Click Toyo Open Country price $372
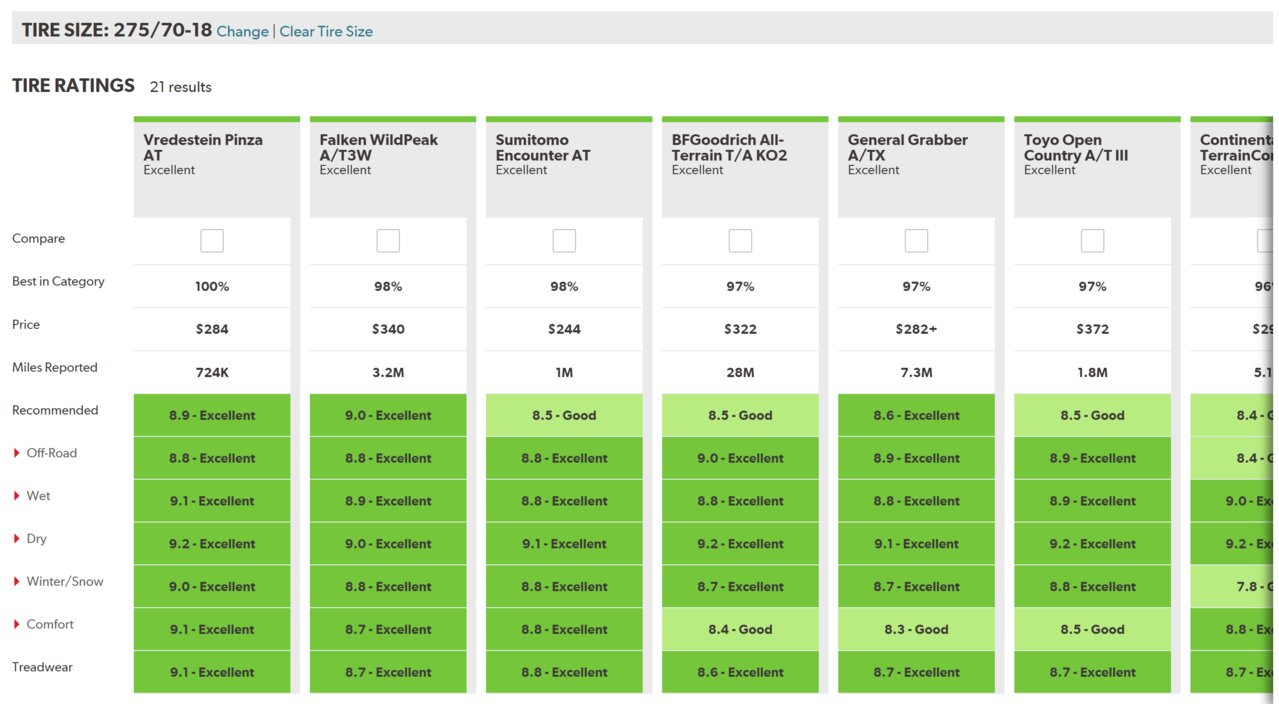The image size is (1279, 704). 1092,329
